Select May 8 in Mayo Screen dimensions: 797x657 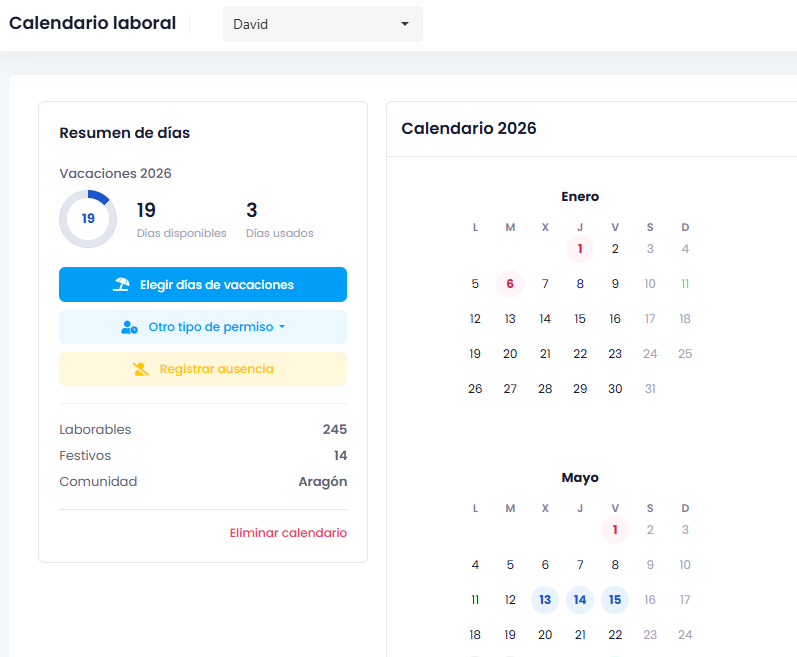coord(615,565)
